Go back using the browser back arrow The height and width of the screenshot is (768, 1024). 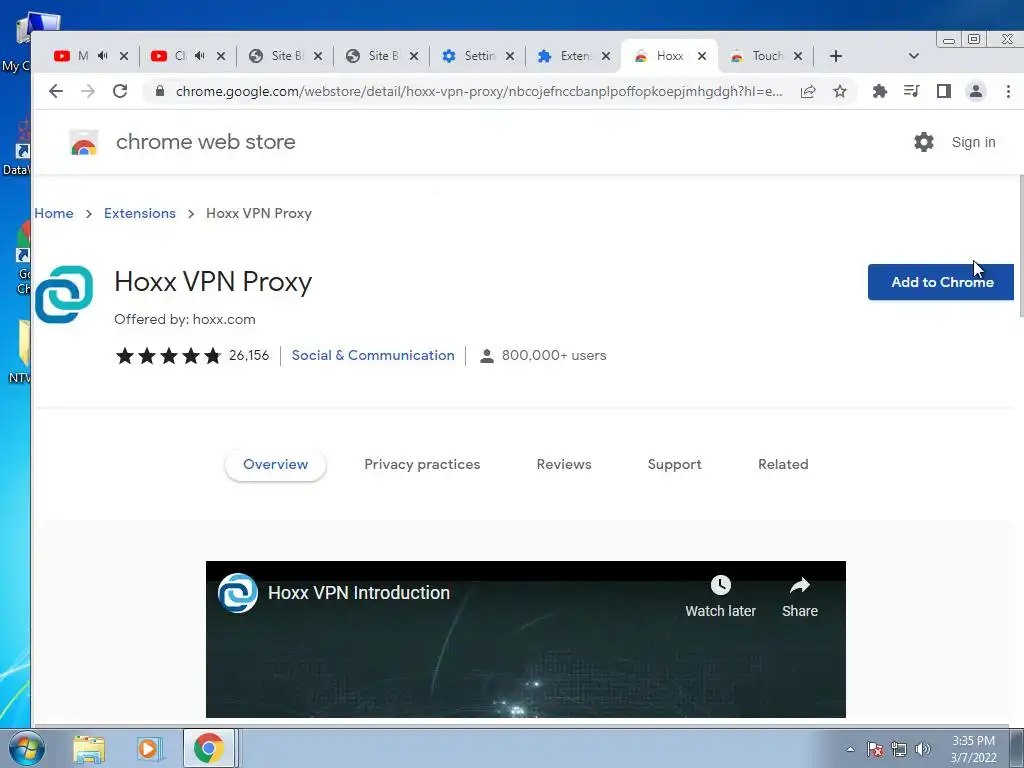pos(56,91)
